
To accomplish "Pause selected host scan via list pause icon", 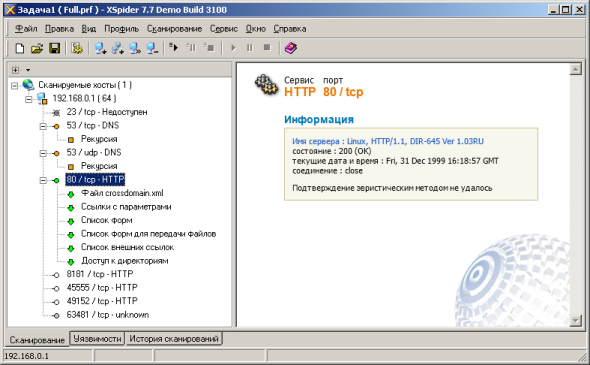I will click(191, 47).
